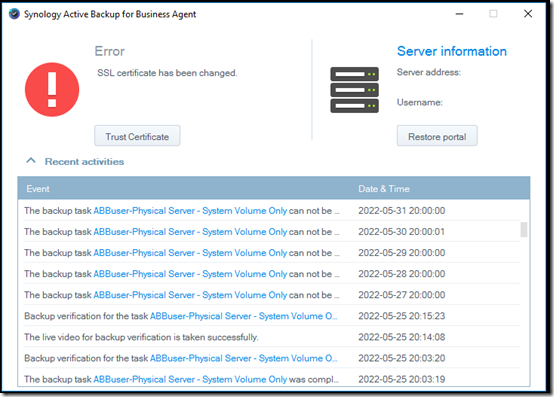Open the Restore portal
The image size is (554, 397).
437,136
